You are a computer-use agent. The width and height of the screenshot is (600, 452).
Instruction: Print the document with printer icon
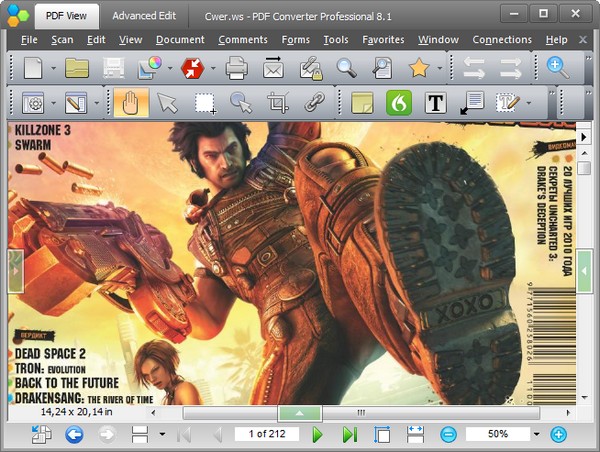pos(236,68)
